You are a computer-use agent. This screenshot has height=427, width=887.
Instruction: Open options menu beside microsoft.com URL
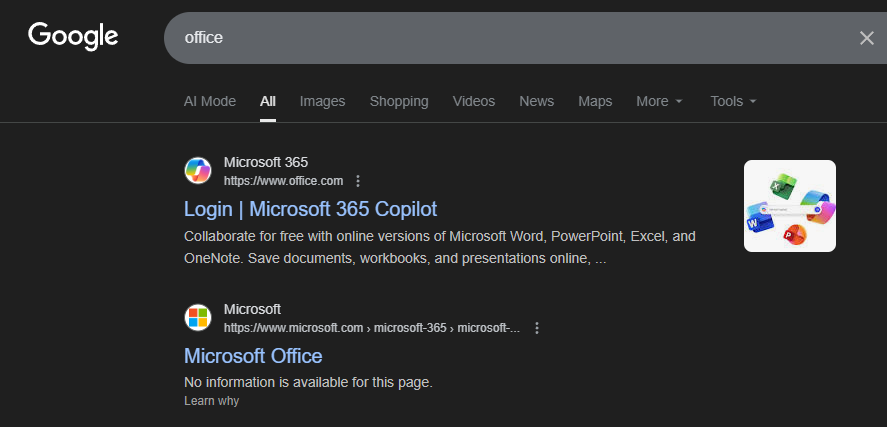(537, 328)
